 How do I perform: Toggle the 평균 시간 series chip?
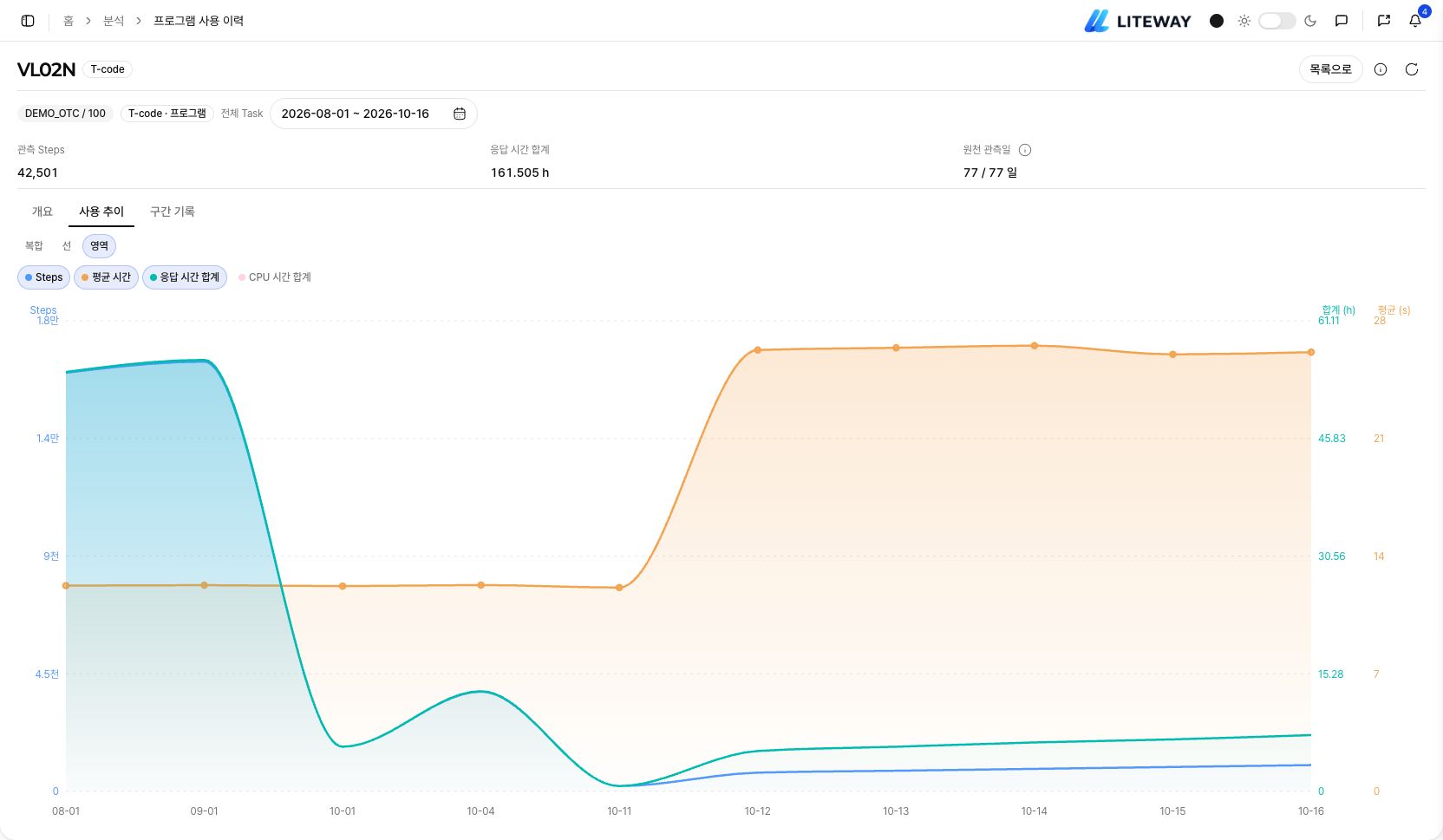pyautogui.click(x=106, y=277)
